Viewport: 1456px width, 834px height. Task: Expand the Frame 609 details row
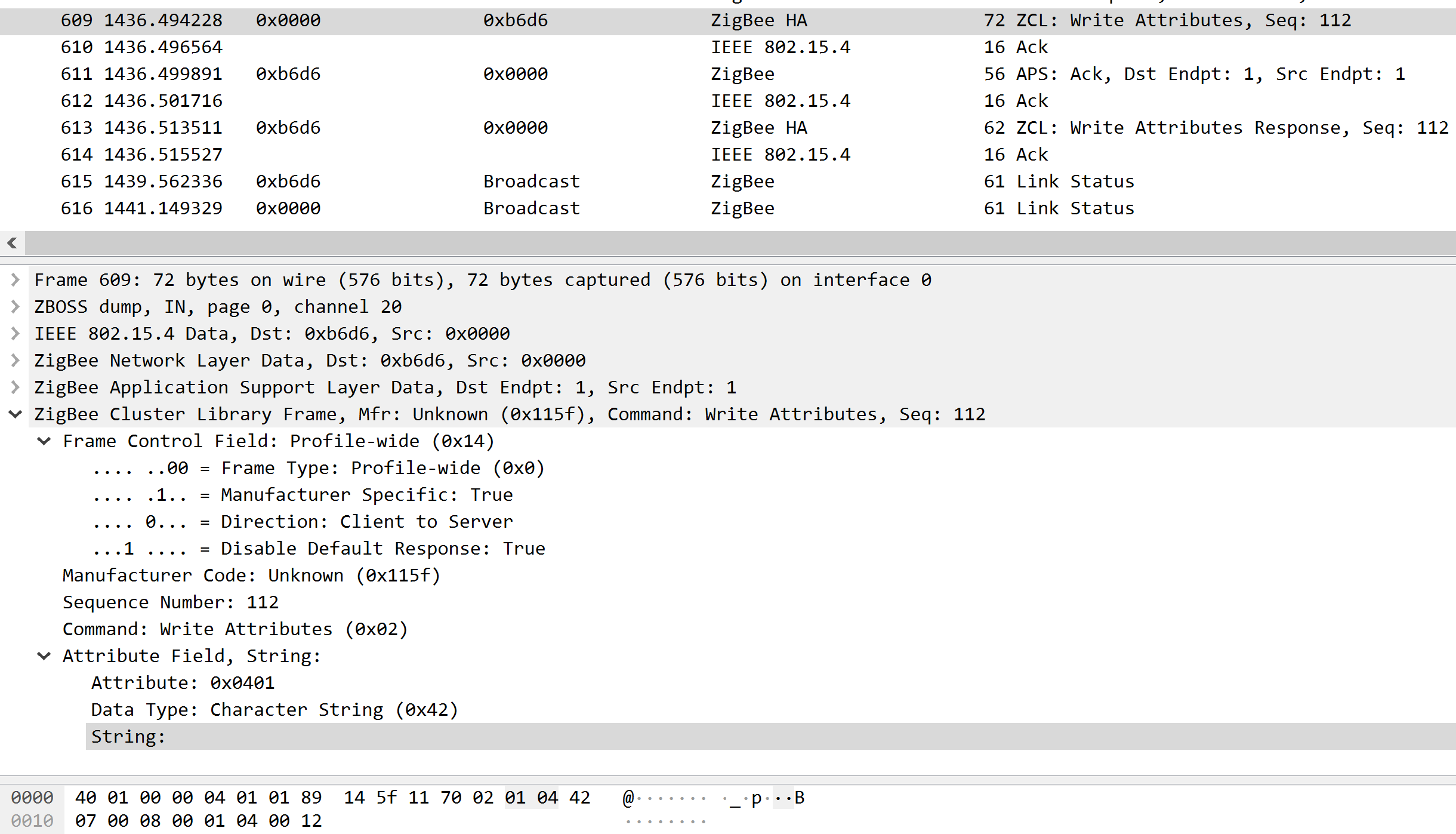[x=16, y=280]
